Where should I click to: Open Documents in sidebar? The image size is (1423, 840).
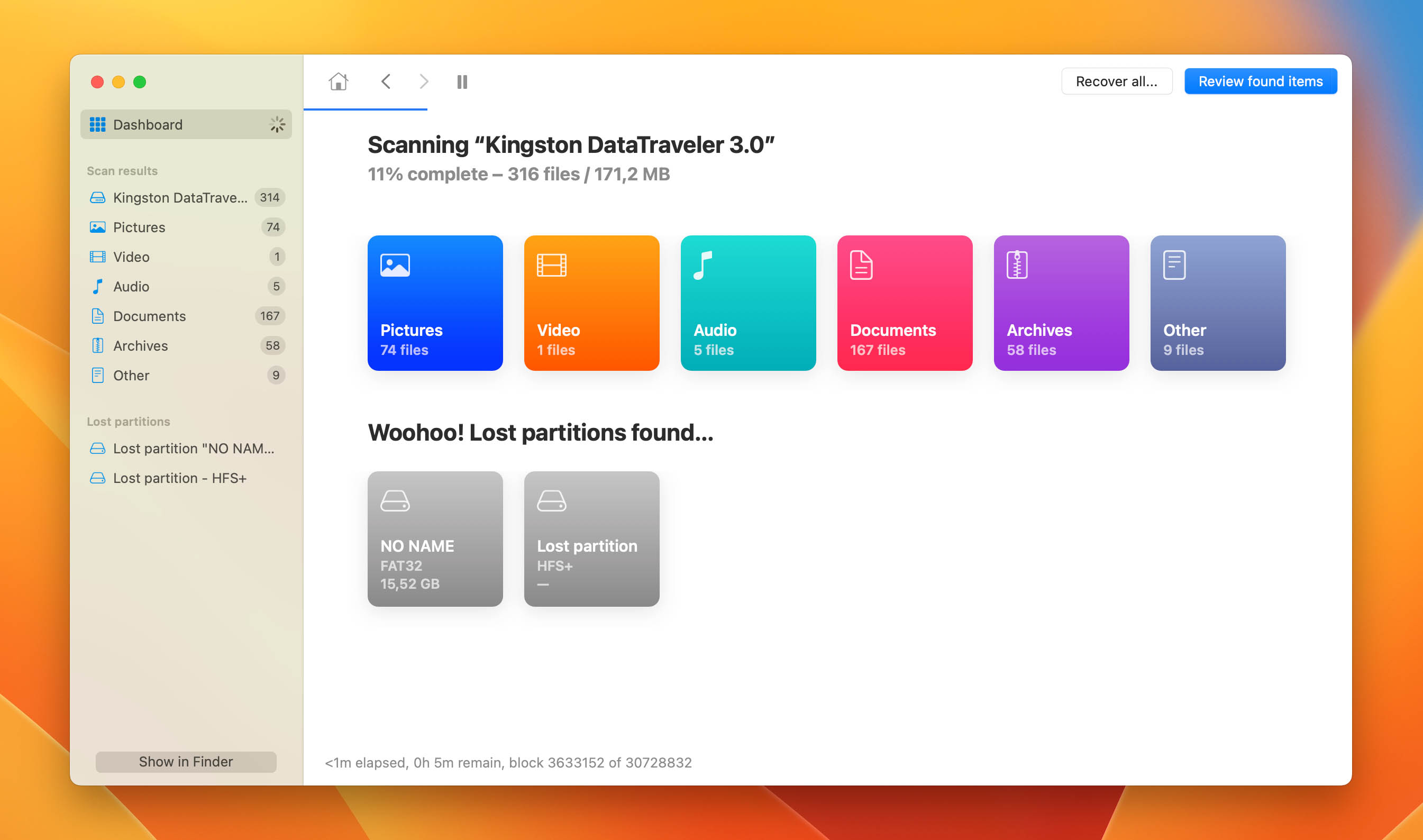186,316
